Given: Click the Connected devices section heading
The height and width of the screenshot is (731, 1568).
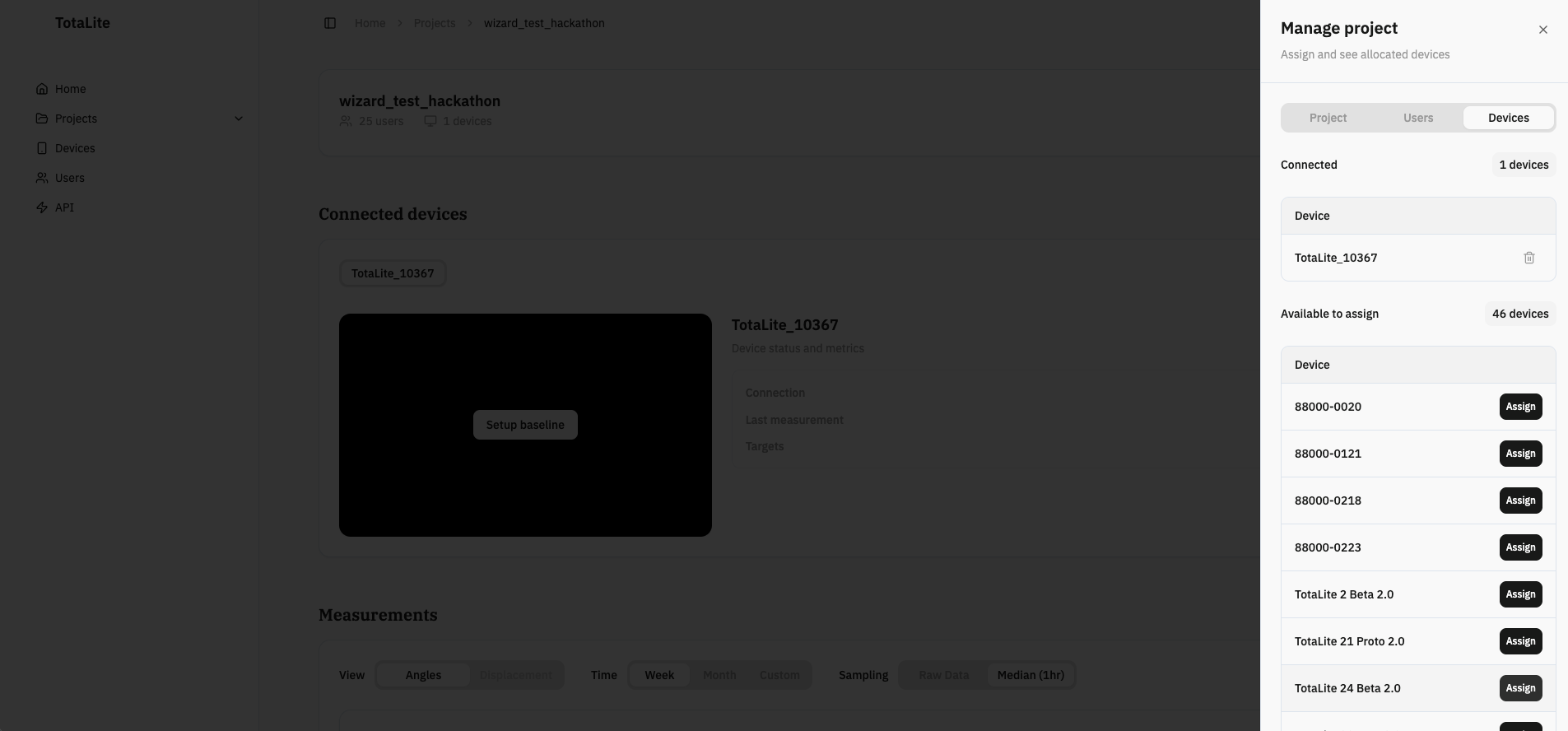Looking at the screenshot, I should (393, 214).
